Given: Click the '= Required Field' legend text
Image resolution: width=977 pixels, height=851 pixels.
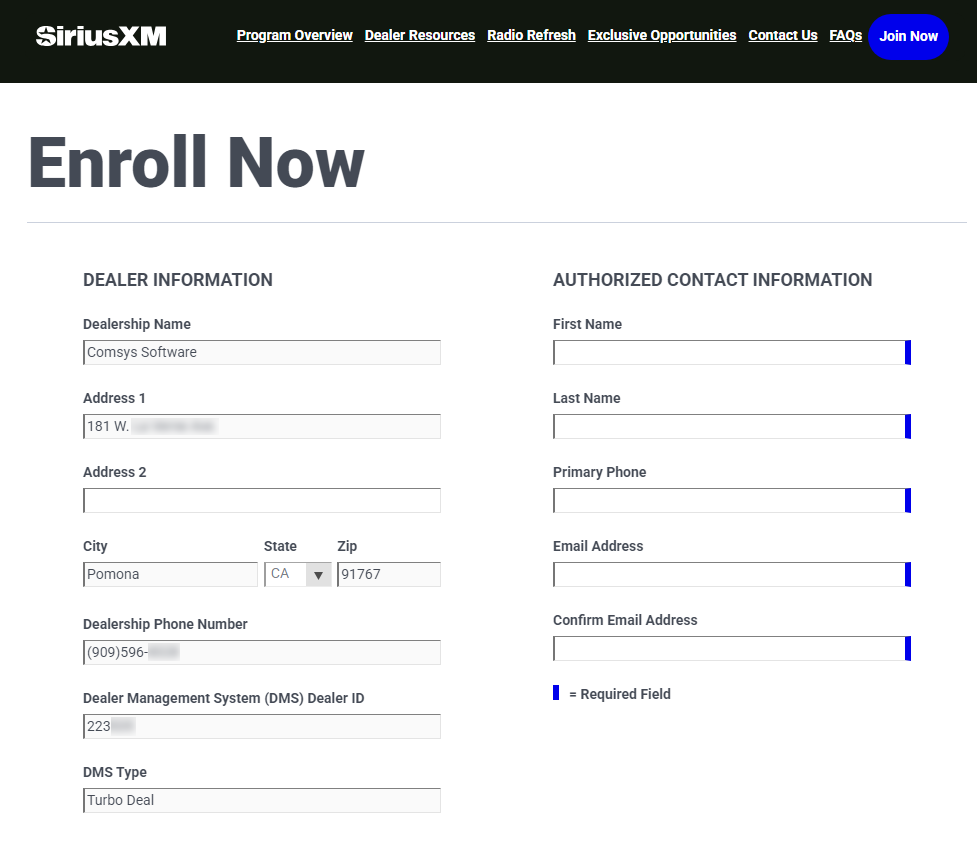Looking at the screenshot, I should coord(620,694).
